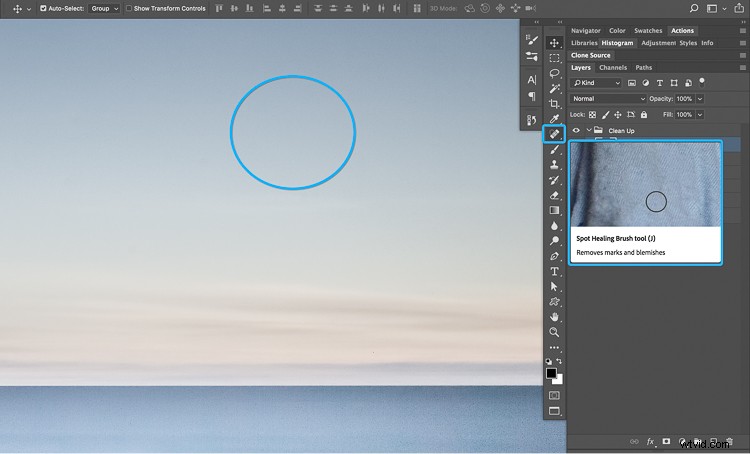The height and width of the screenshot is (454, 750).
Task: Open the Auto-Select Group dropdown
Action: tap(104, 8)
